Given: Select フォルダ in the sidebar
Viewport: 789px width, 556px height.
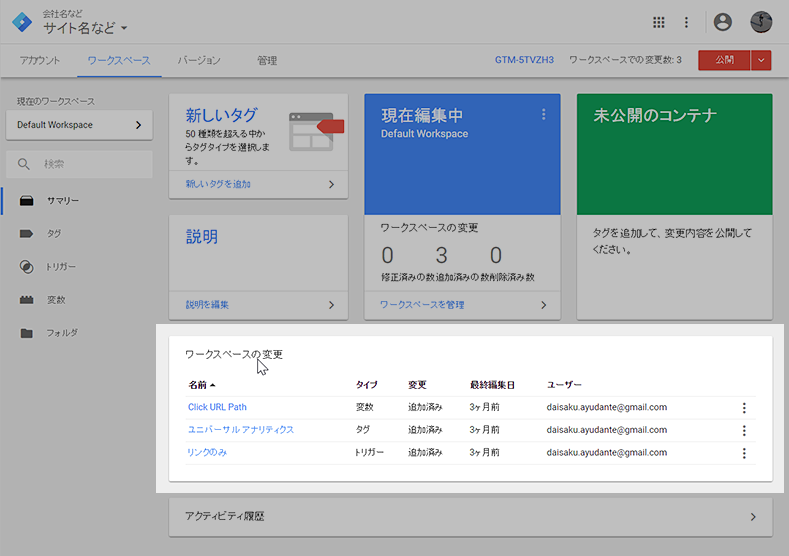Looking at the screenshot, I should click(x=62, y=333).
